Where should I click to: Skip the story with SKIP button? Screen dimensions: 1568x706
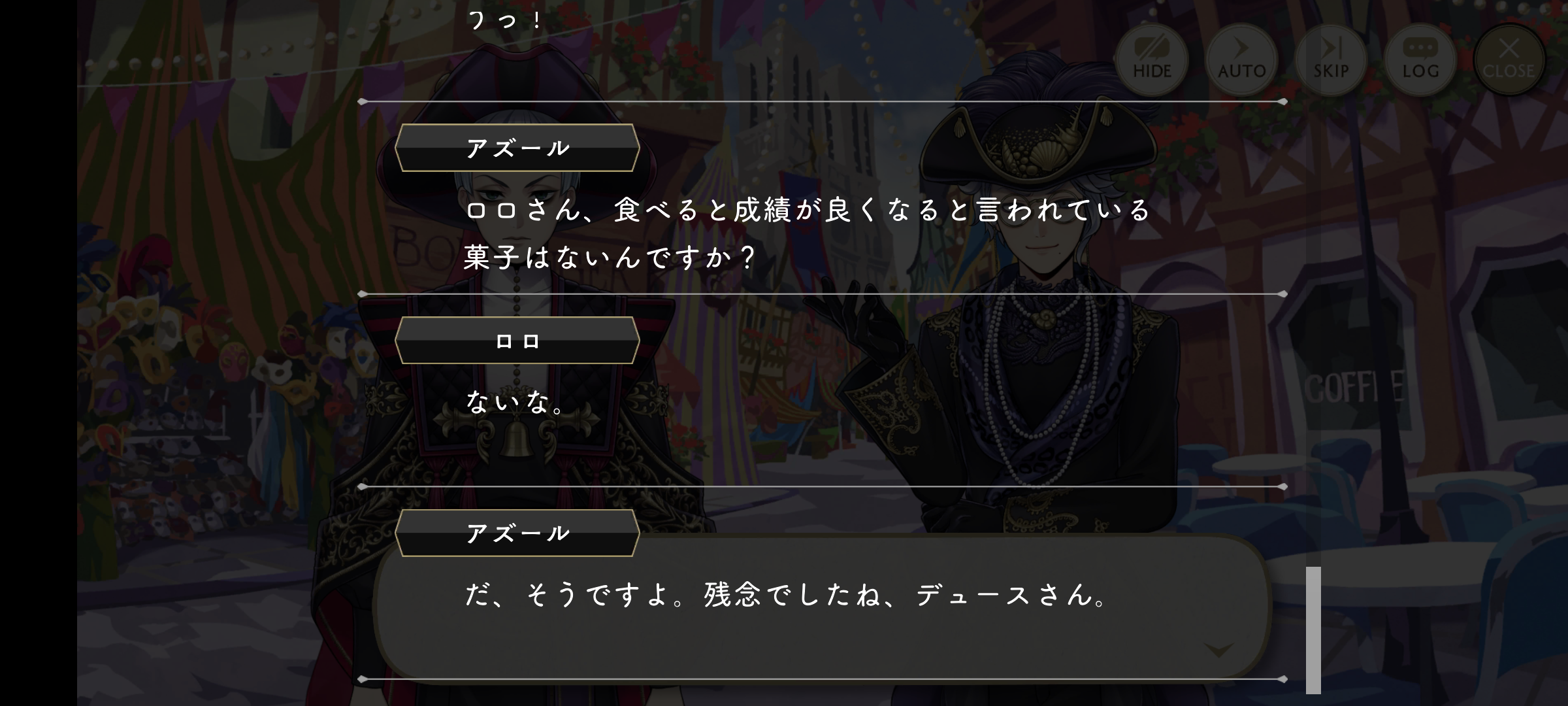click(x=1331, y=60)
